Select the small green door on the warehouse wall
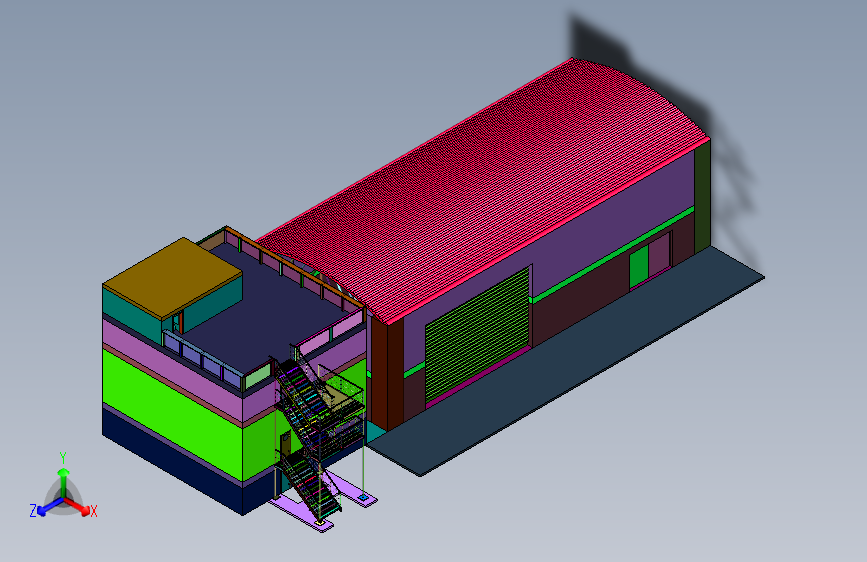 [x=639, y=268]
